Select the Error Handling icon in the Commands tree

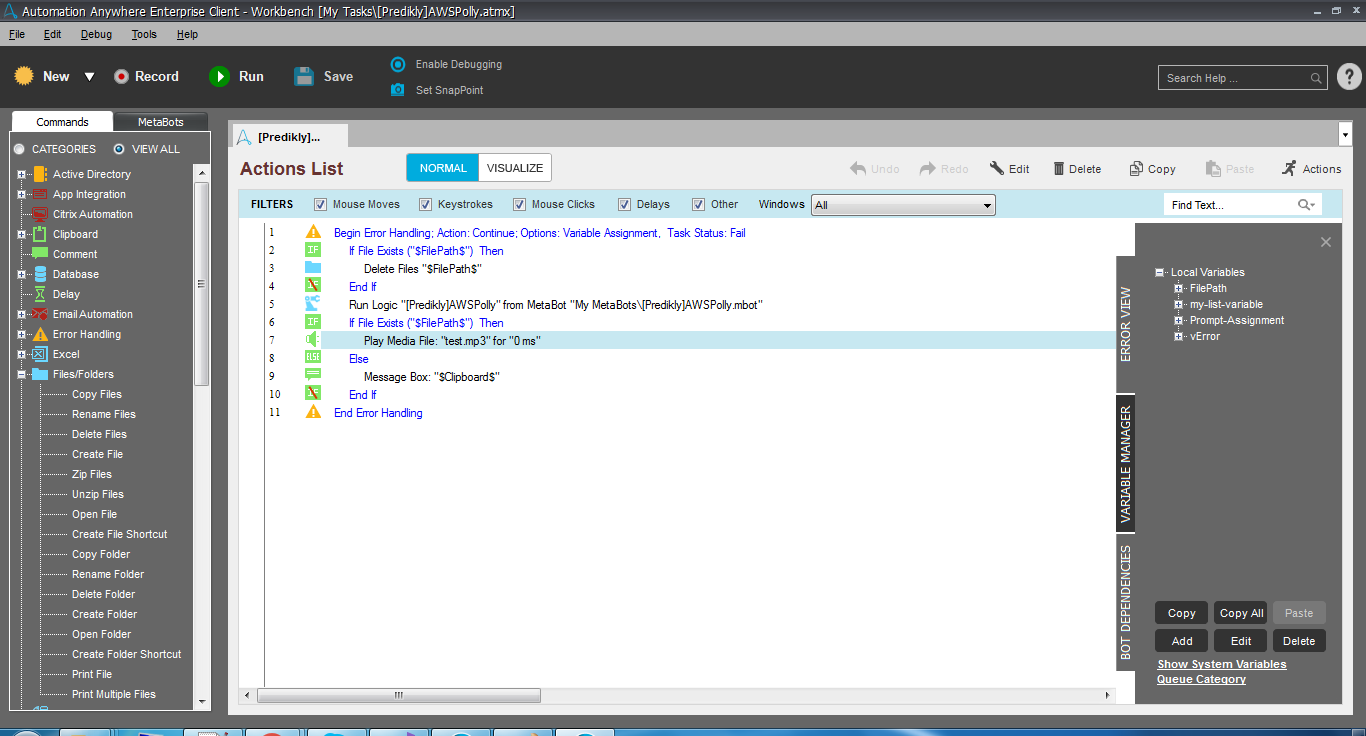click(39, 334)
